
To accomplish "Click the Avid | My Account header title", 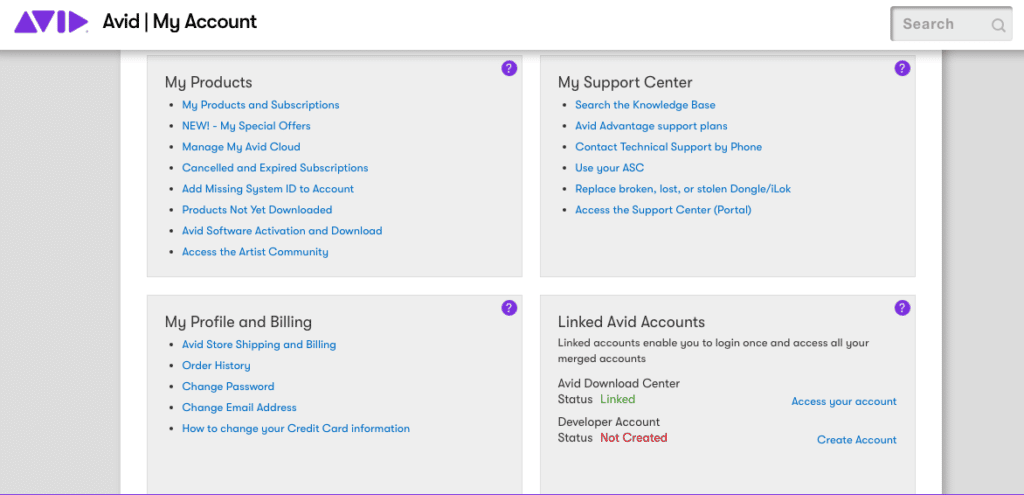I will click(x=180, y=22).
